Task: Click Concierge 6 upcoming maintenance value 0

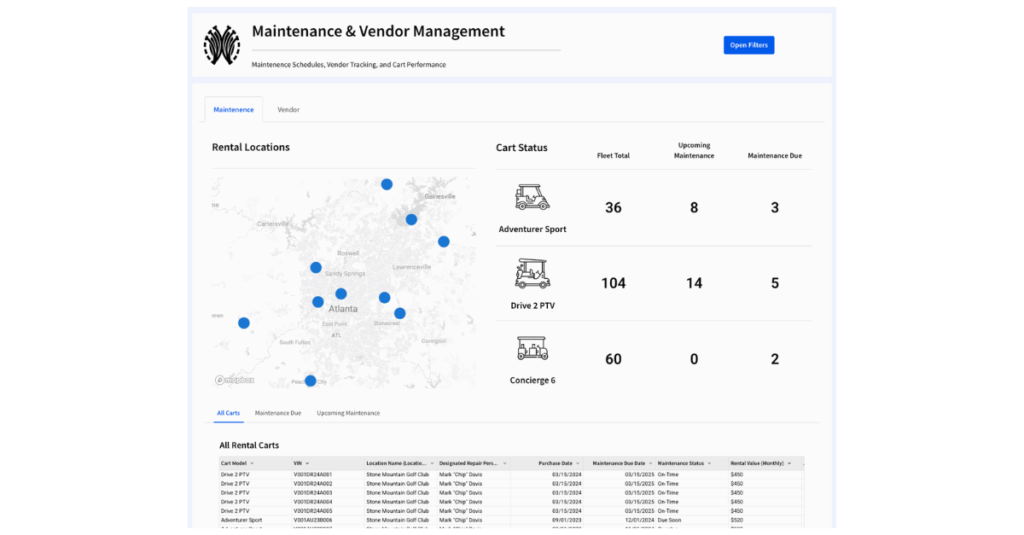Action: pos(694,359)
